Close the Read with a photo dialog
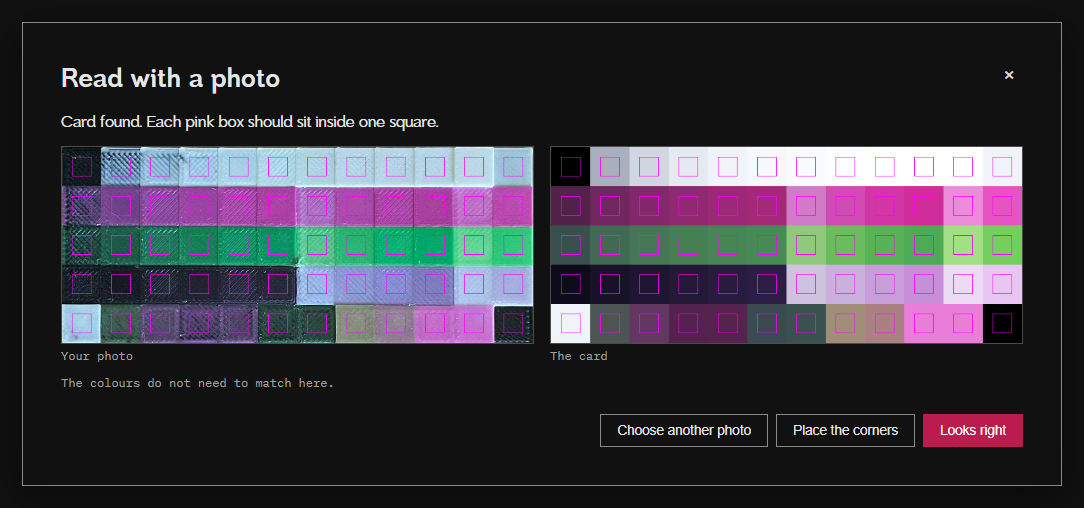Screen dimensions: 1084x508 [x=1009, y=75]
